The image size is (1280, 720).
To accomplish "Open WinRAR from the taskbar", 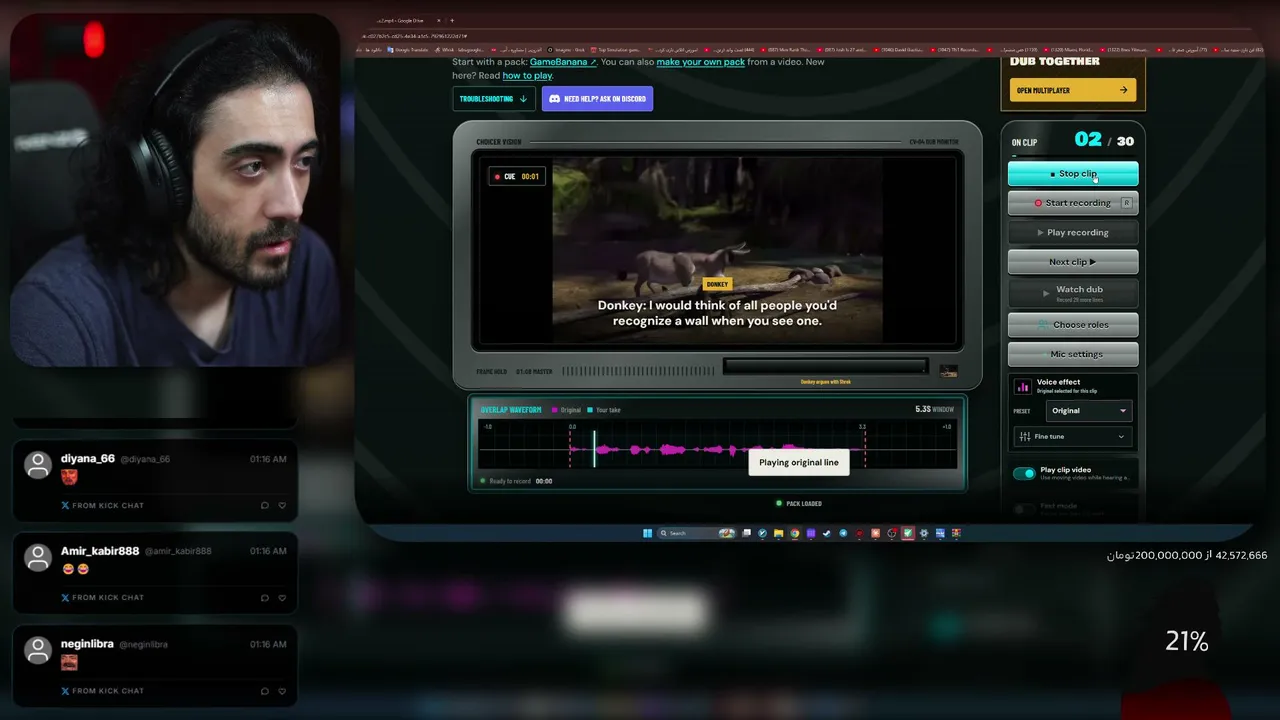I will click(956, 533).
